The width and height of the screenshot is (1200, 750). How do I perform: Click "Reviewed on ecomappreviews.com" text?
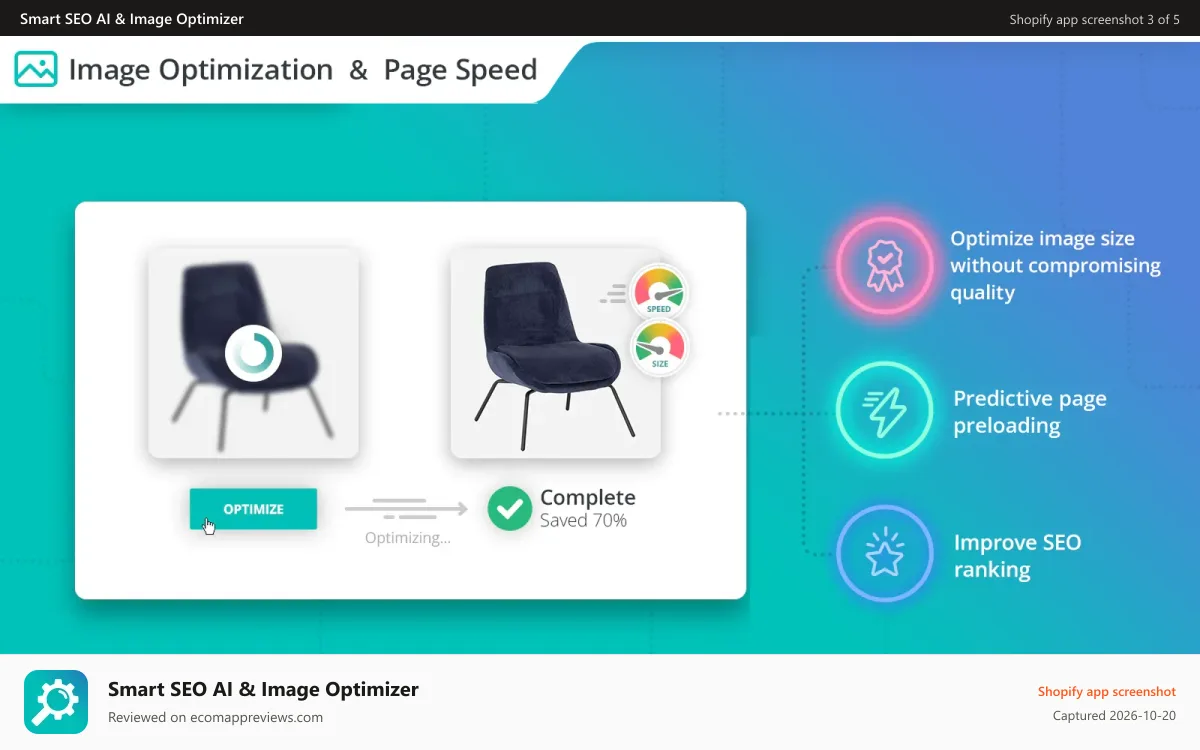[x=215, y=717]
